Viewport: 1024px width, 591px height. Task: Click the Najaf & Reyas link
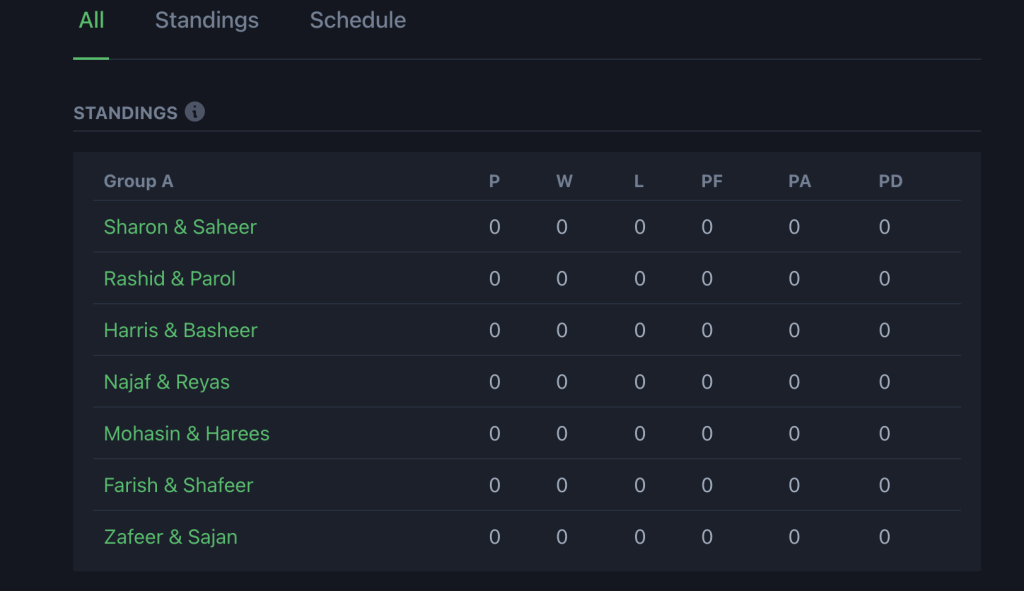tap(167, 382)
